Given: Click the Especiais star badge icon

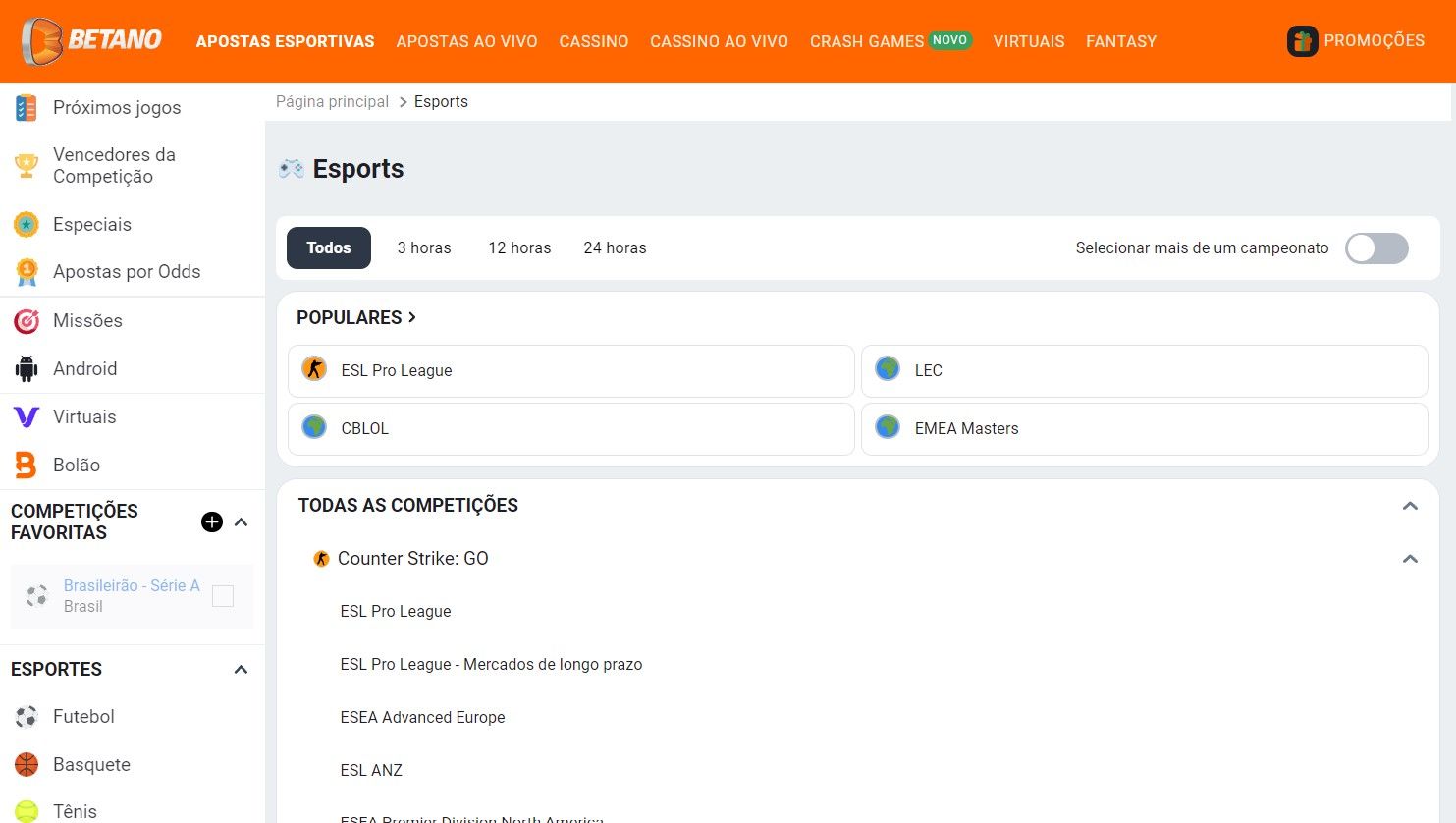Looking at the screenshot, I should tap(27, 224).
